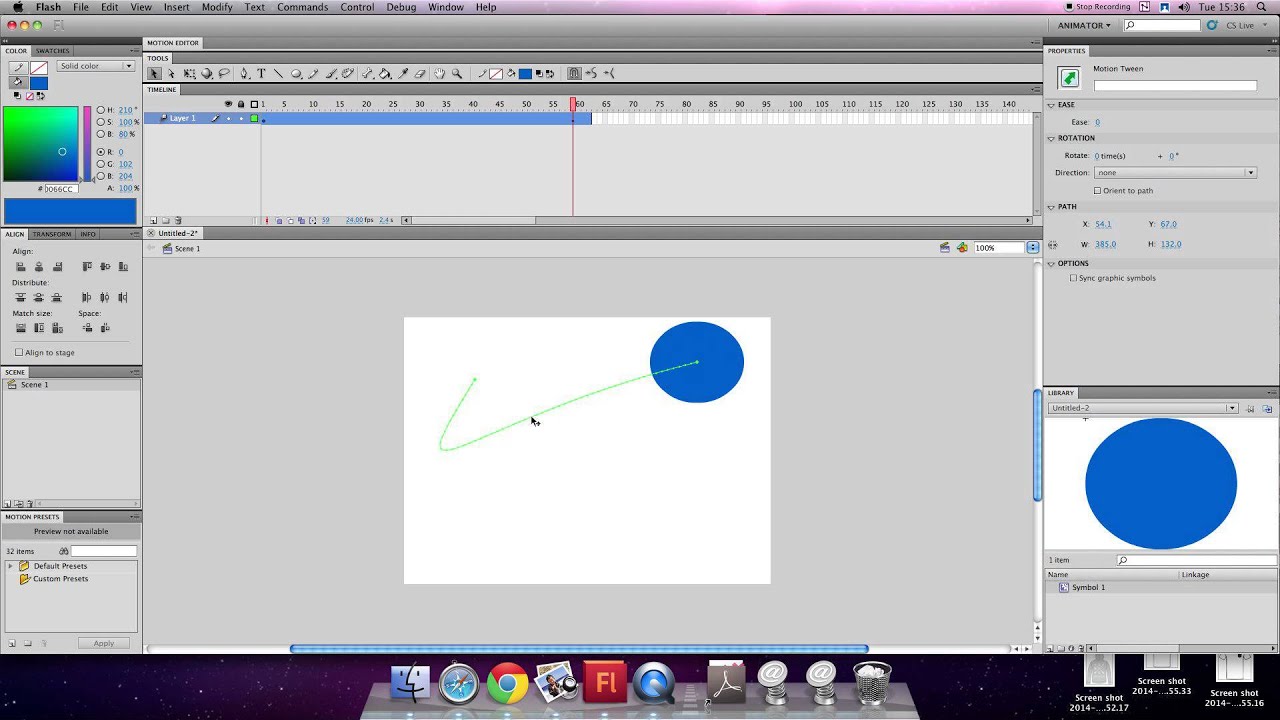Expand the Default Presets folder

[11, 566]
